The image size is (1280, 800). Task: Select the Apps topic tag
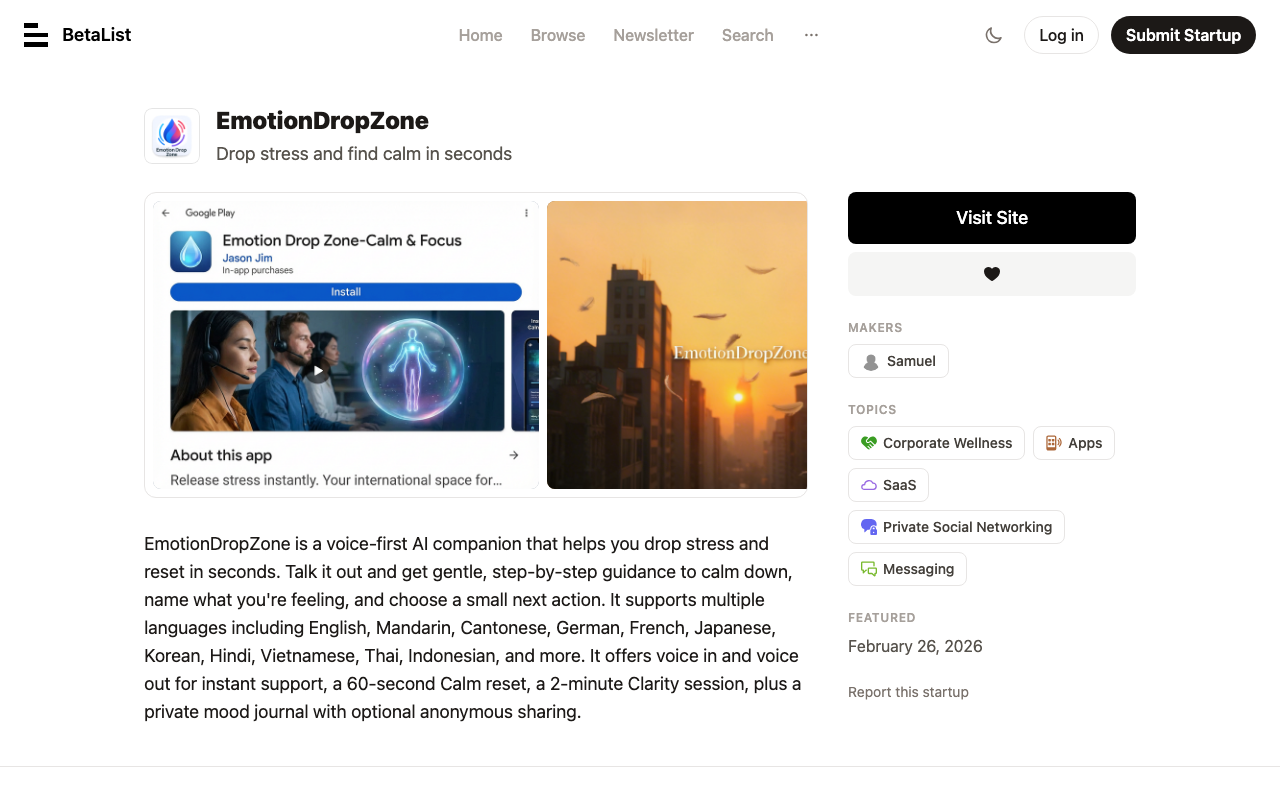pyautogui.click(x=1074, y=443)
